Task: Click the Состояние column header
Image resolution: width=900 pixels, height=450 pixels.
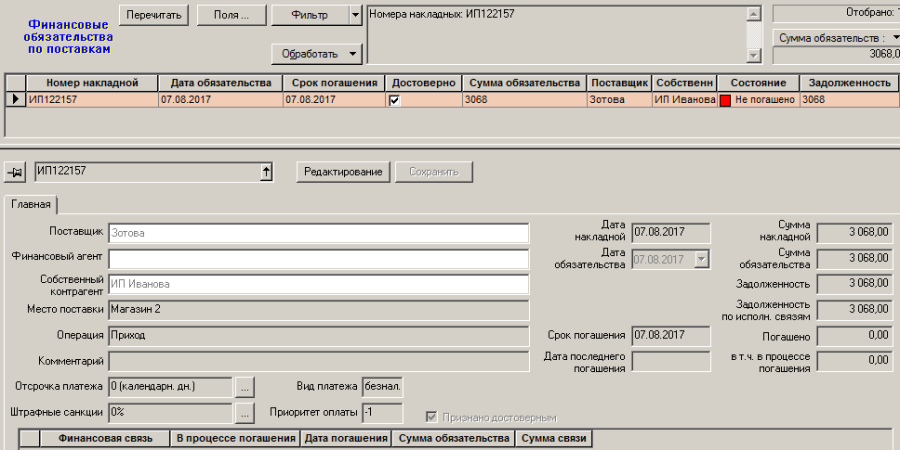Action: point(758,83)
